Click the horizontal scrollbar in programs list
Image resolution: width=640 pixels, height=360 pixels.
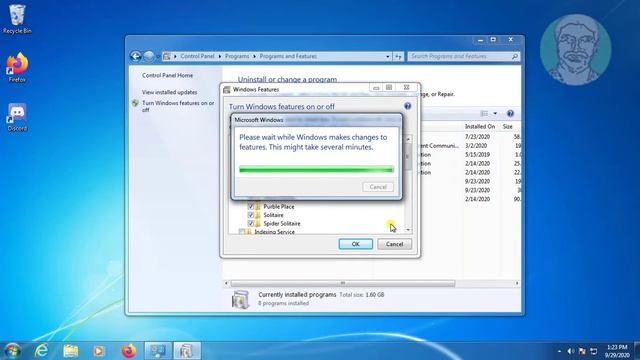pos(343,283)
